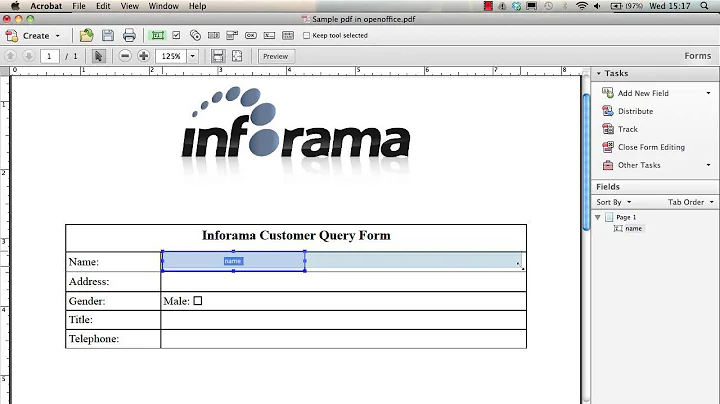Open the Sort By dropdown

click(613, 202)
